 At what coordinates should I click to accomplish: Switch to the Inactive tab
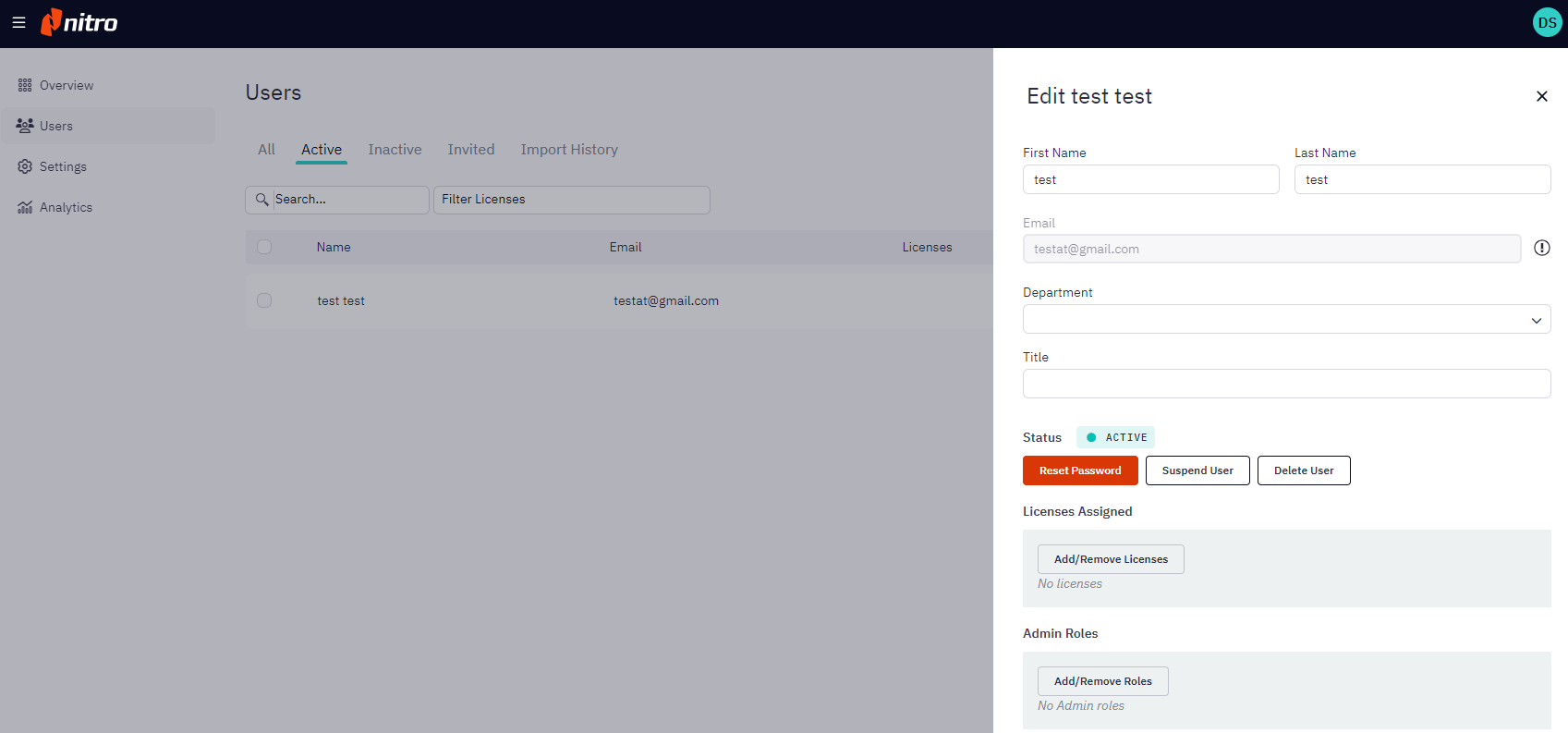click(395, 150)
